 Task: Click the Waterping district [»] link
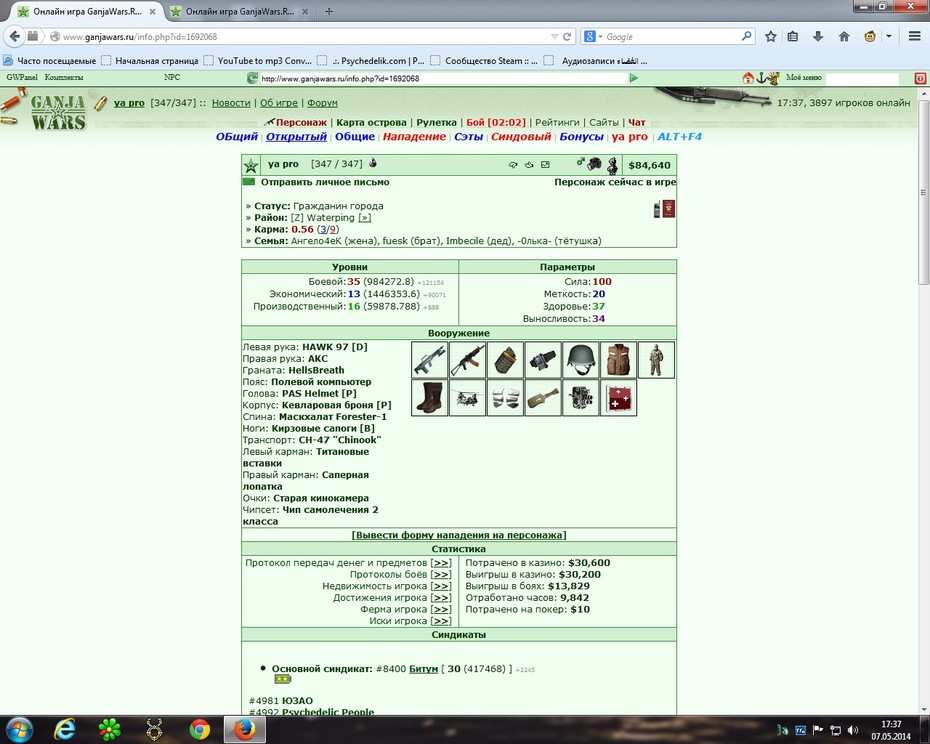(x=365, y=218)
